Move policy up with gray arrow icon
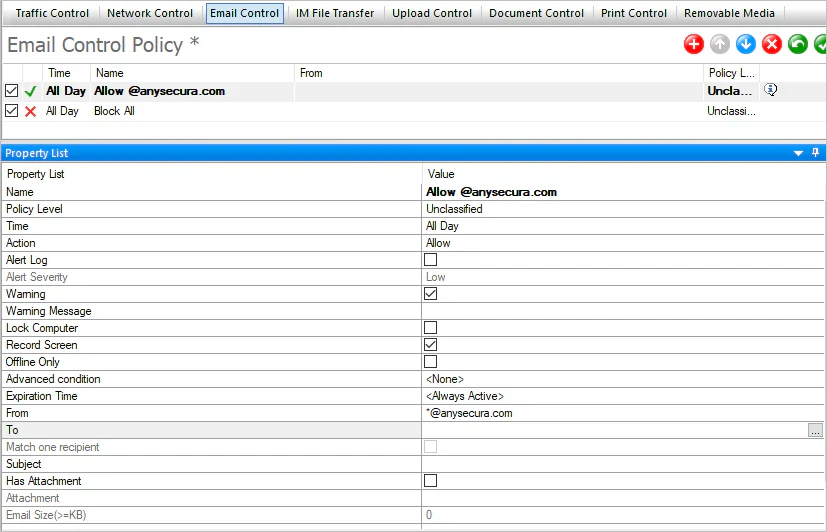The image size is (827, 532). tap(720, 44)
